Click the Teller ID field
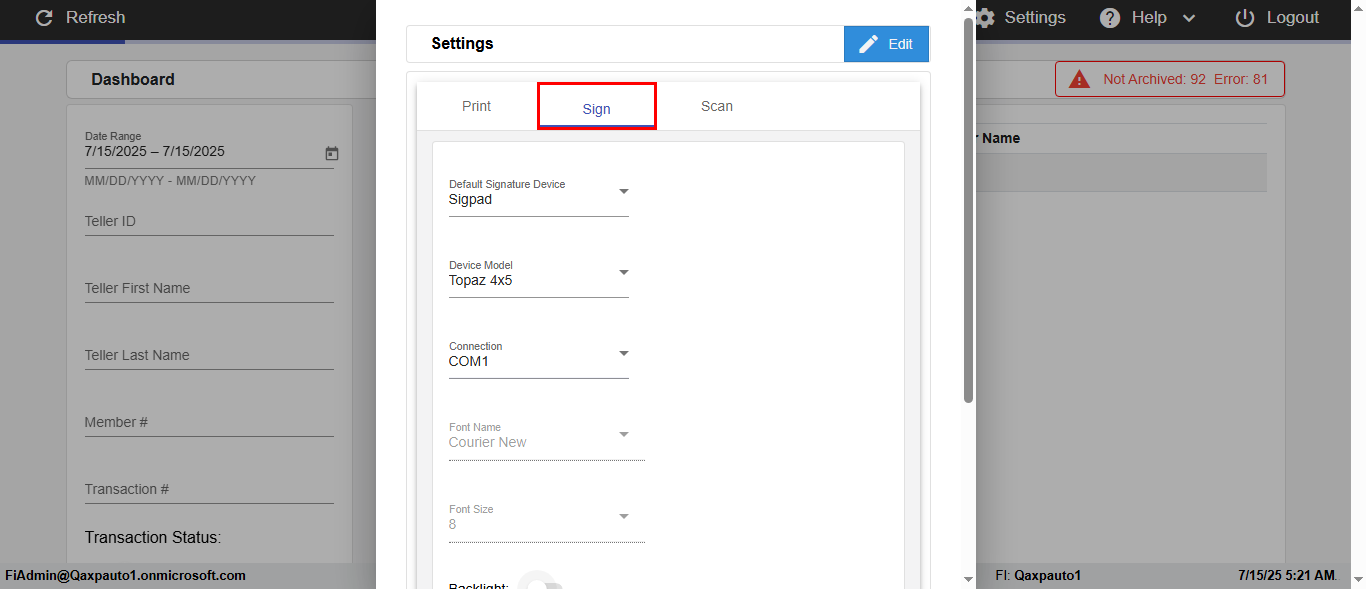 coord(209,222)
